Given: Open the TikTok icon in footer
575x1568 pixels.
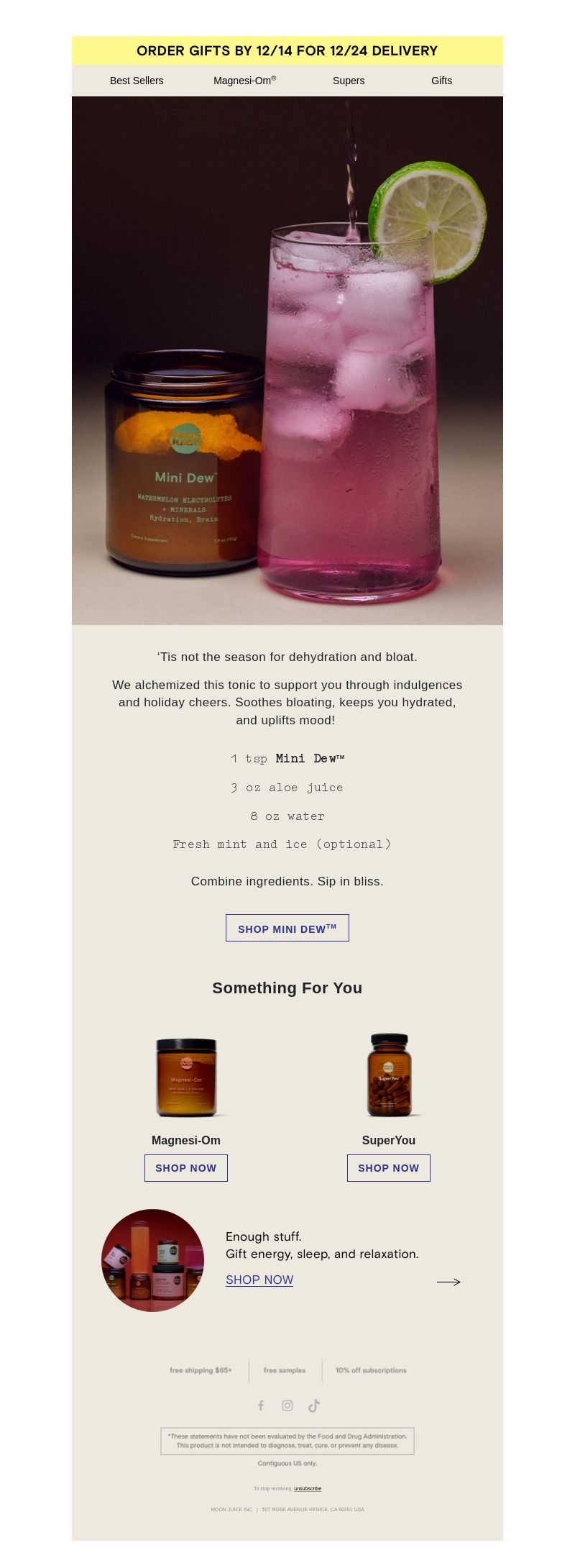Looking at the screenshot, I should (x=314, y=1405).
